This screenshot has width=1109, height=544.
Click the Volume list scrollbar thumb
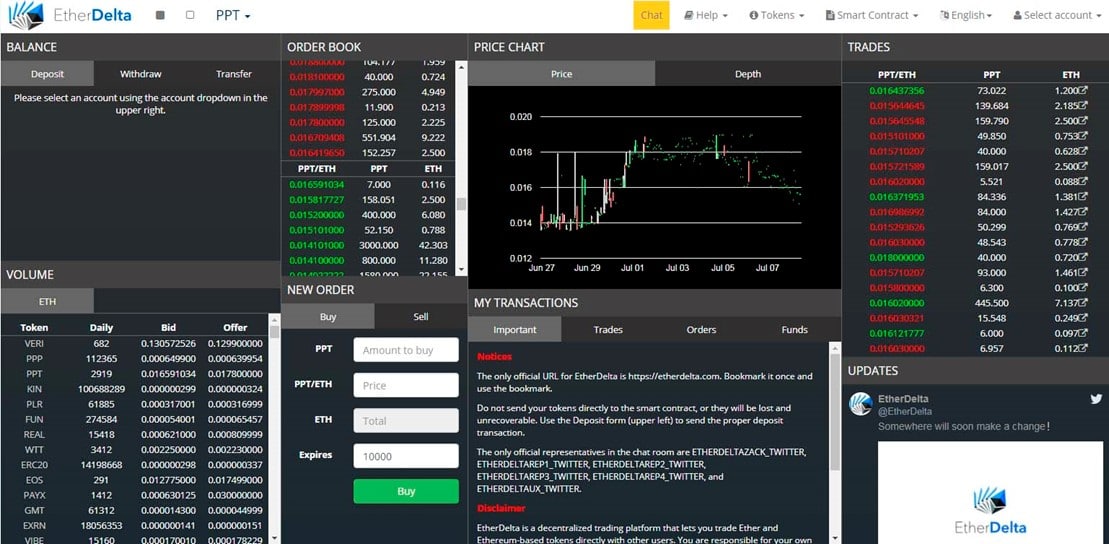[274, 332]
